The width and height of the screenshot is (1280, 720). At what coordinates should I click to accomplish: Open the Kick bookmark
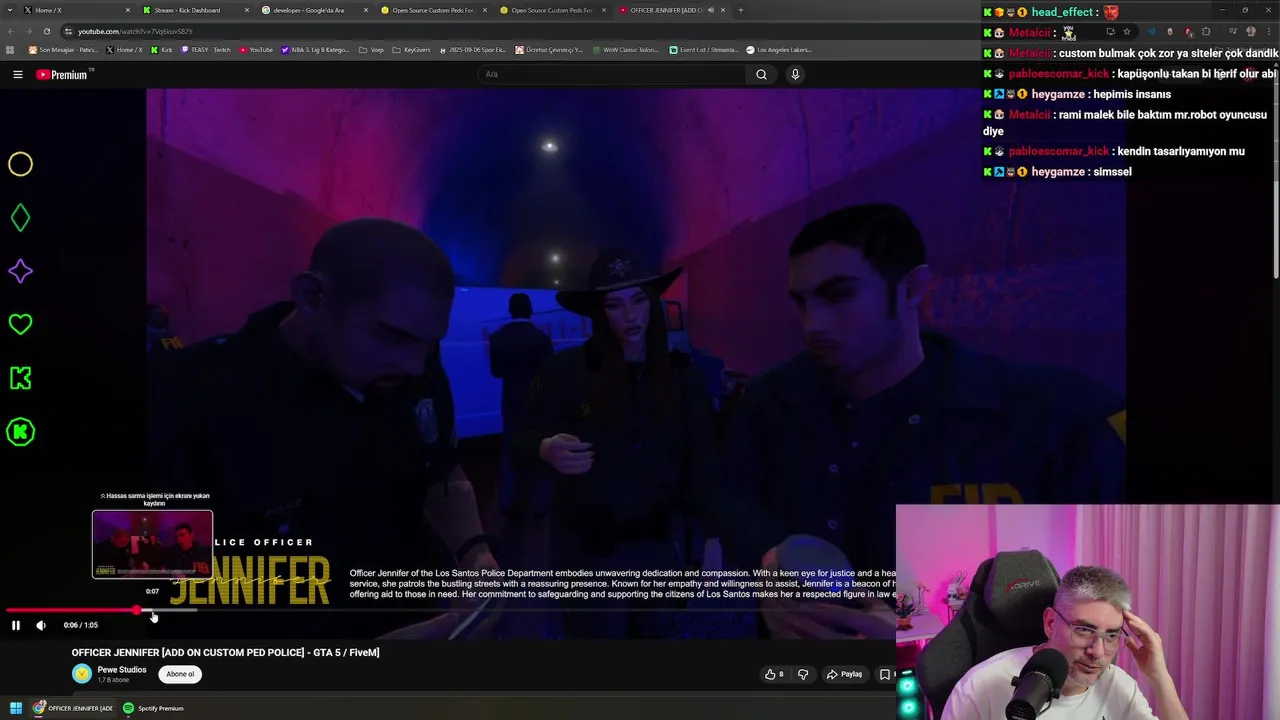[x=162, y=50]
